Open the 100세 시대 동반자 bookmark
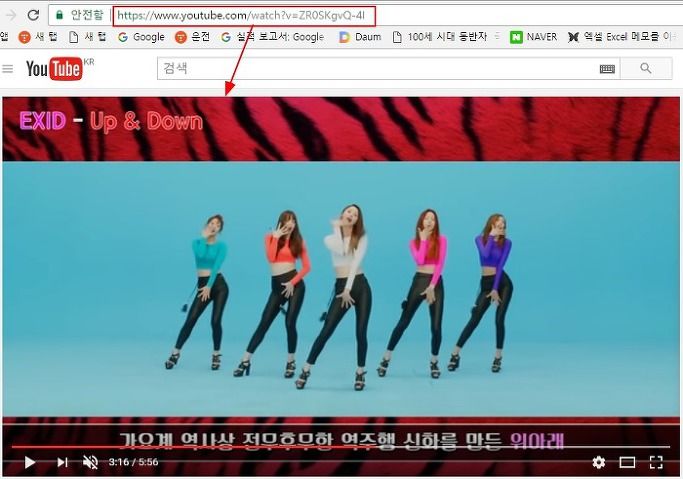 point(440,37)
